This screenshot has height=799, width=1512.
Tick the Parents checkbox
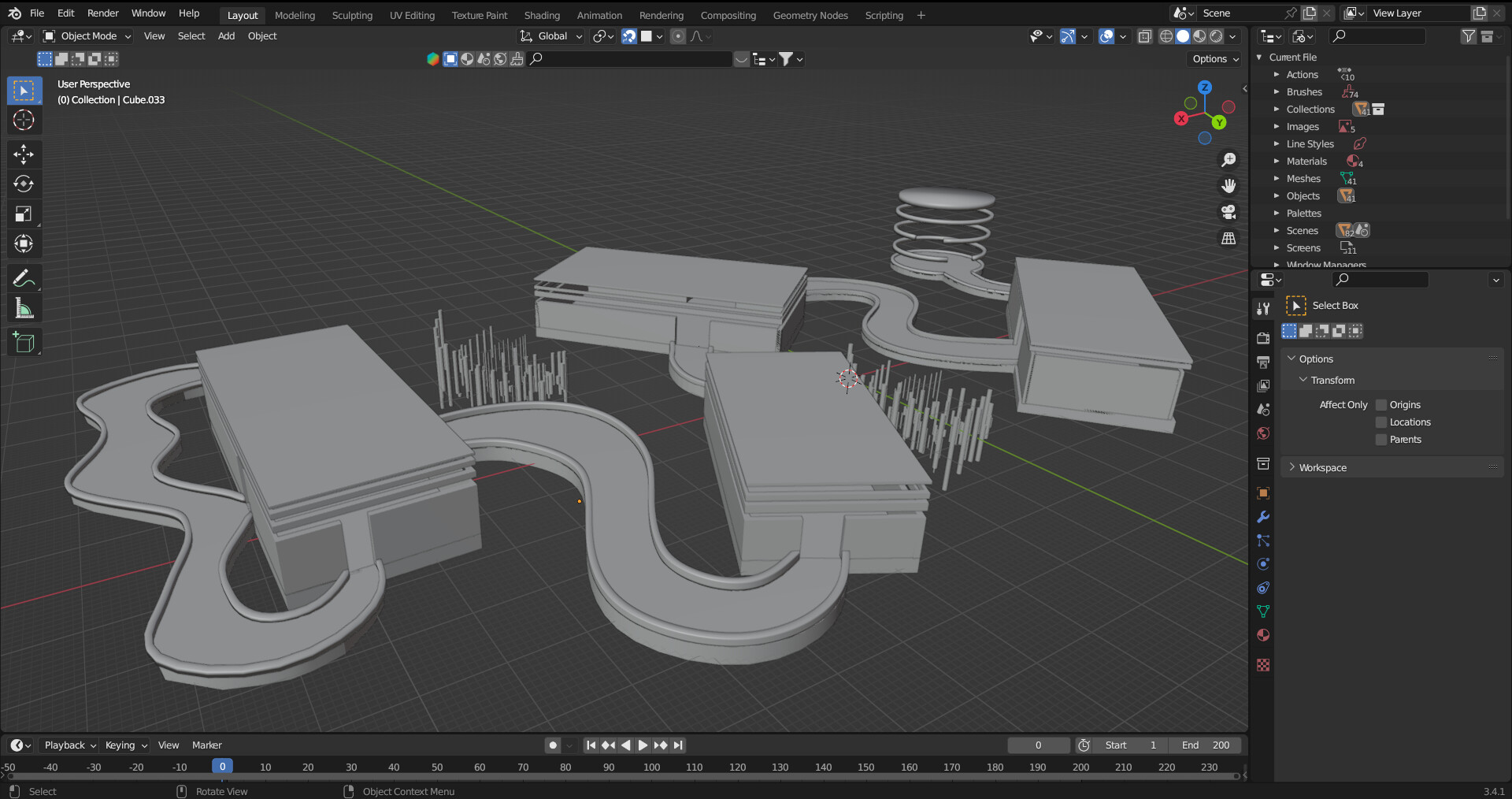(x=1380, y=440)
